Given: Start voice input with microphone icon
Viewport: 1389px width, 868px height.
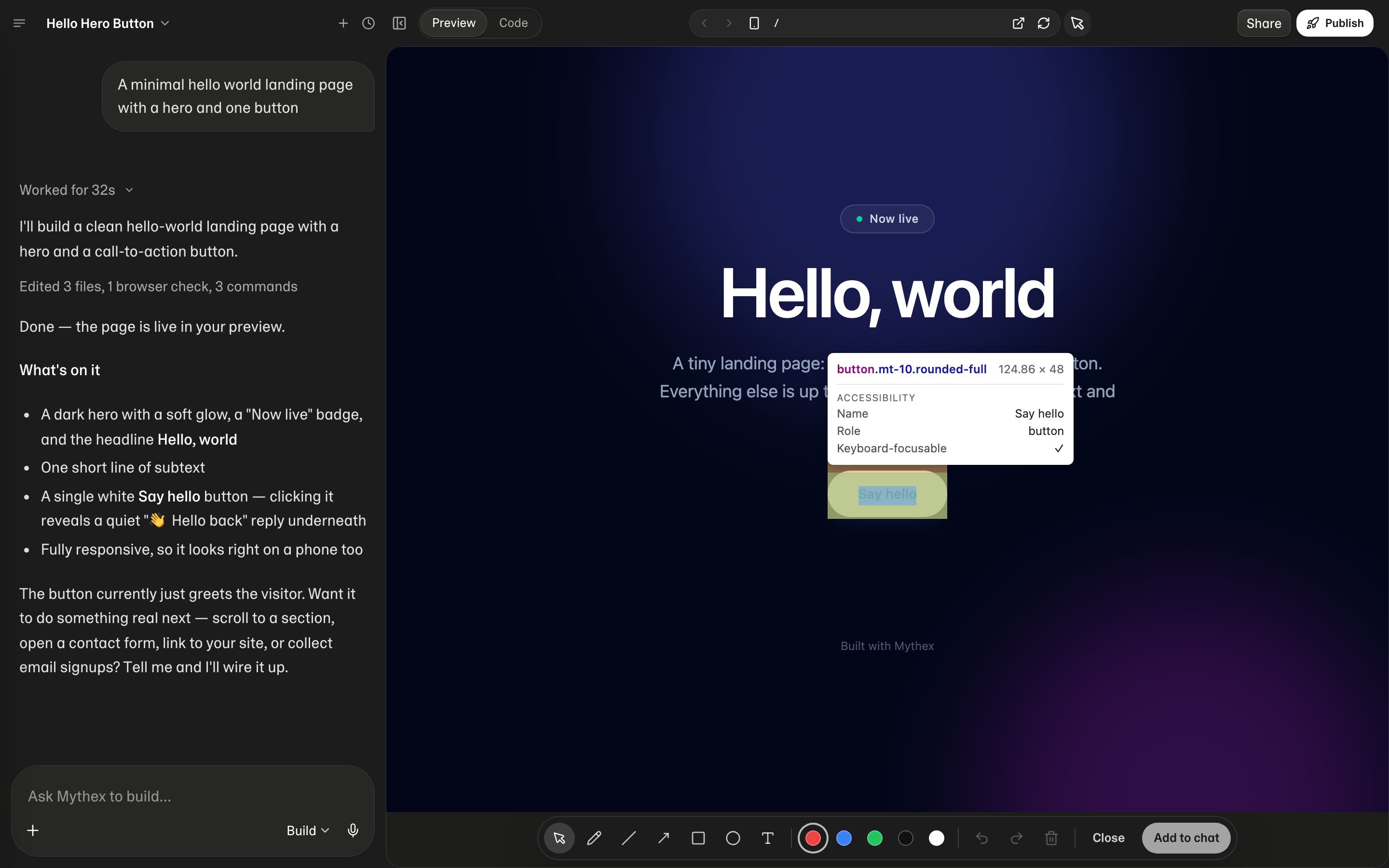Looking at the screenshot, I should point(353,831).
